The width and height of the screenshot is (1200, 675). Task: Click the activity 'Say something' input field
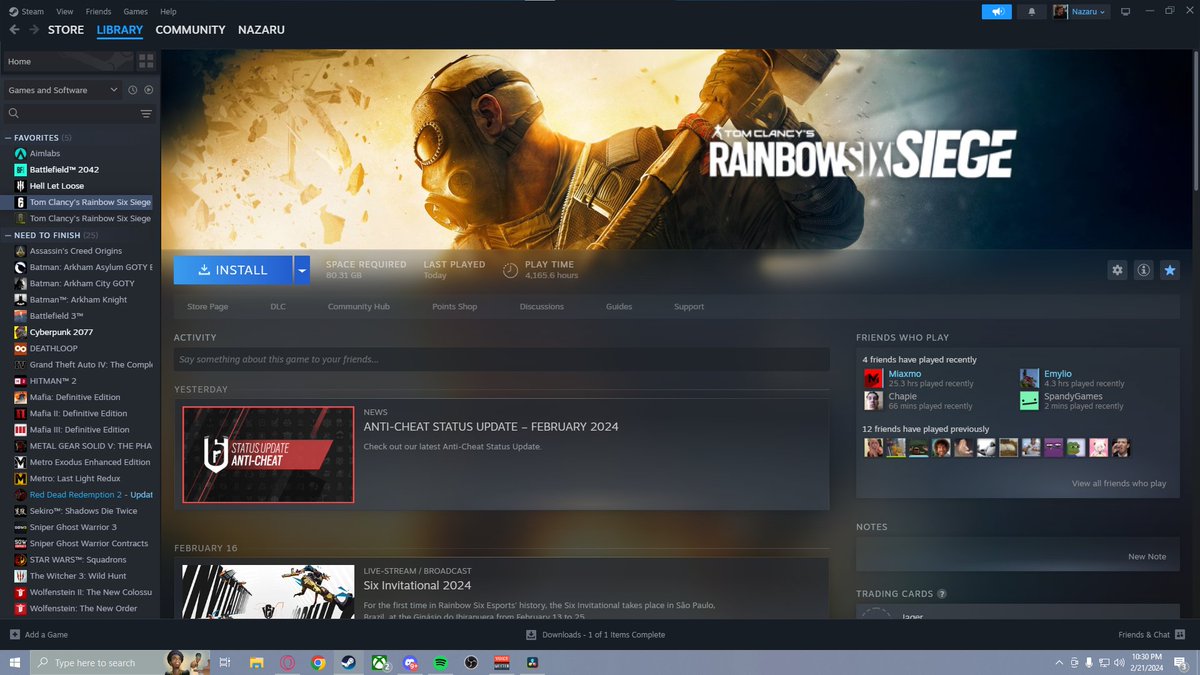(501, 359)
